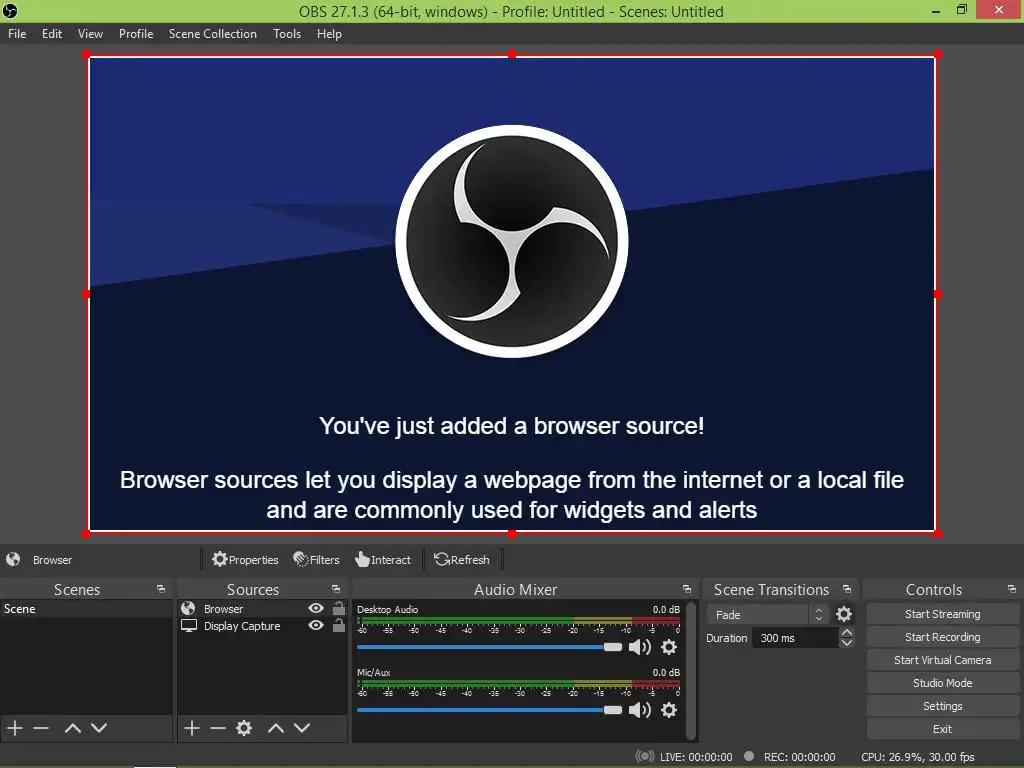Open Properties for Browser source toolbar
This screenshot has width=1024, height=768.
[246, 560]
